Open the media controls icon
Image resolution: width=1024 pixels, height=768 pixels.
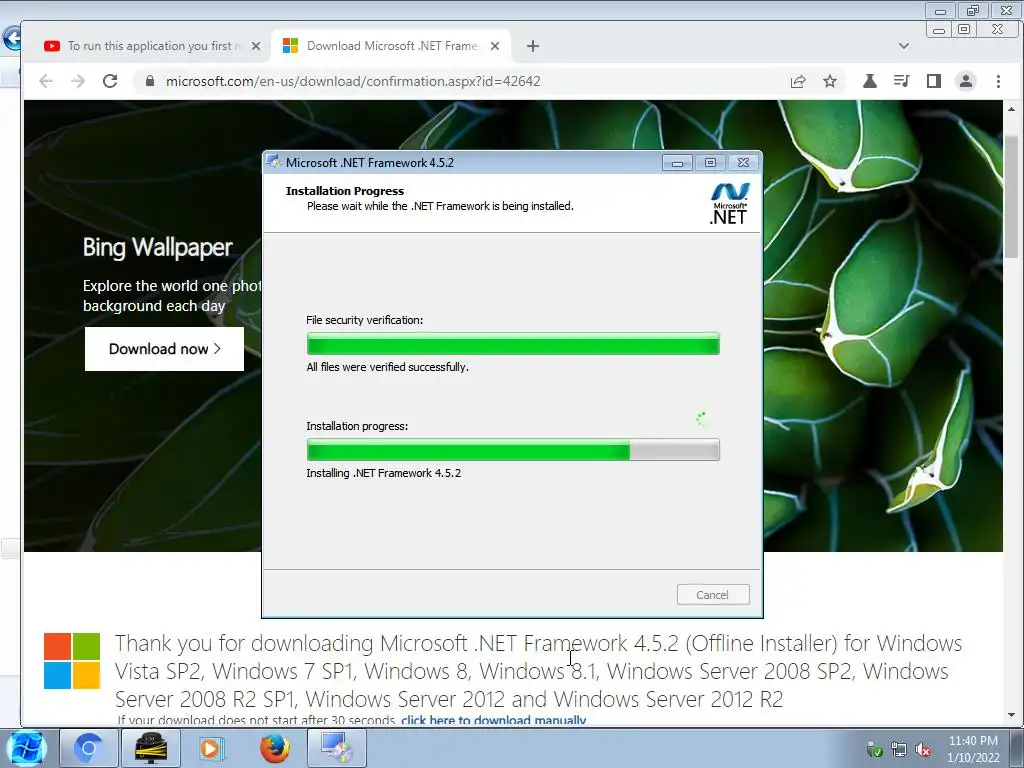pos(902,81)
